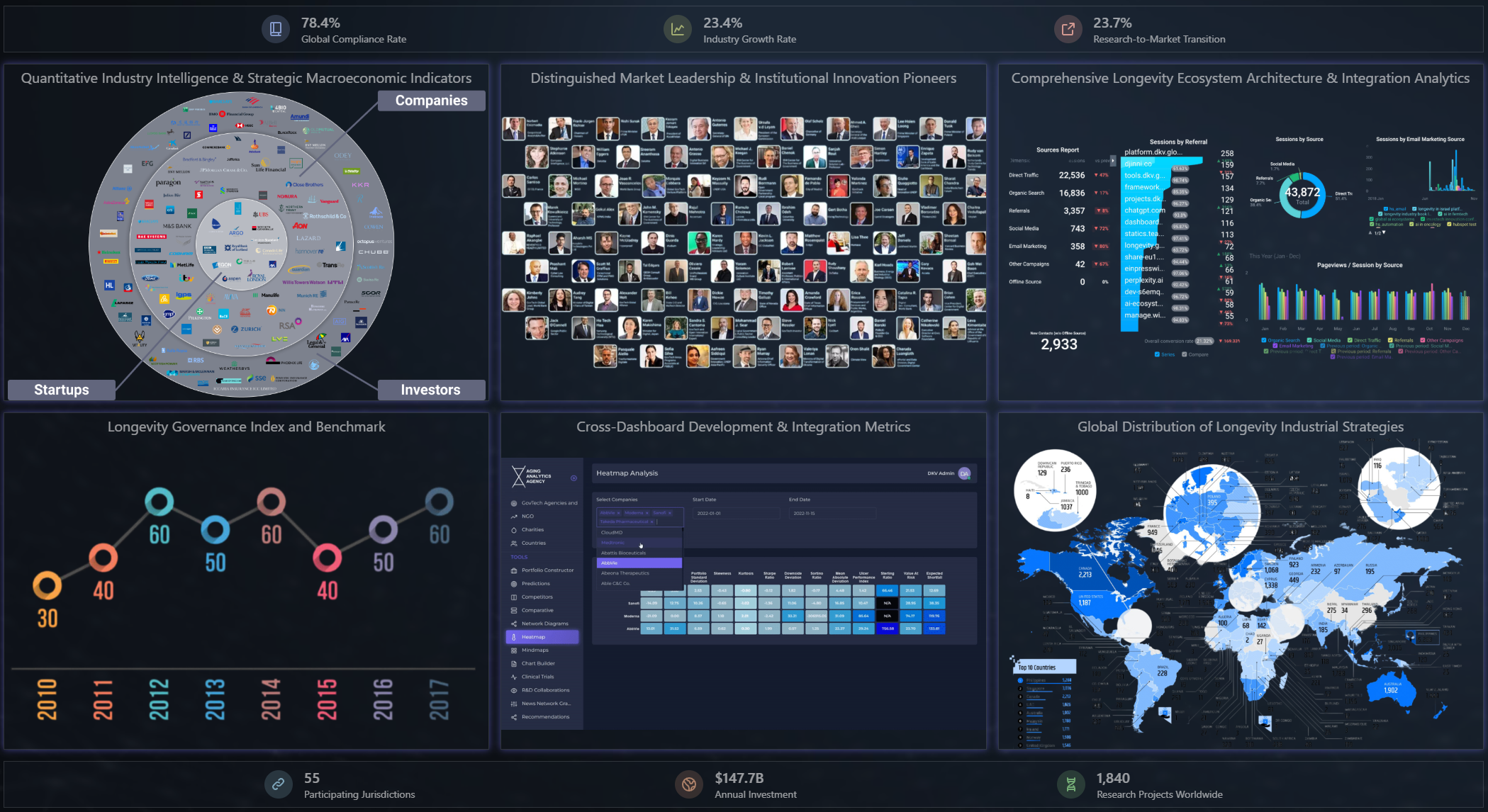
Task: Click the Clinical Trials pulse icon
Action: pos(514,677)
